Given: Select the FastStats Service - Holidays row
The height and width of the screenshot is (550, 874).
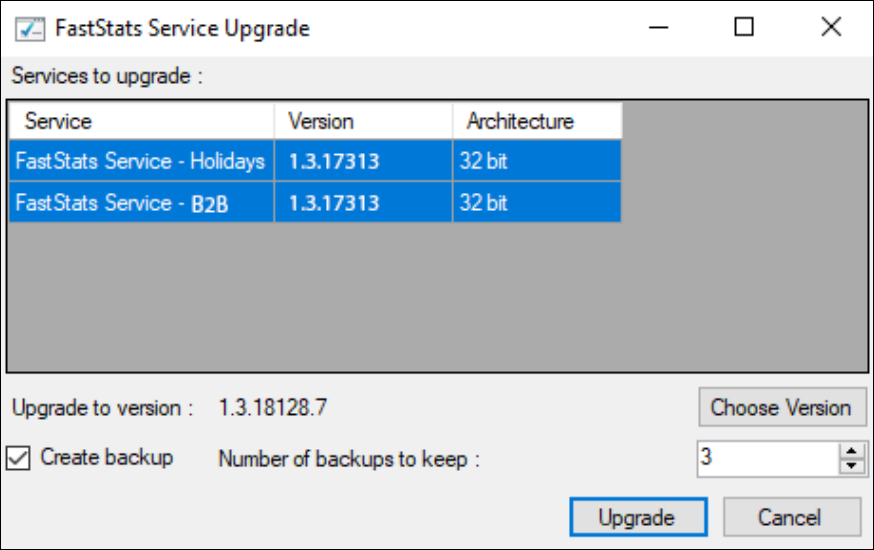Looking at the screenshot, I should [315, 160].
